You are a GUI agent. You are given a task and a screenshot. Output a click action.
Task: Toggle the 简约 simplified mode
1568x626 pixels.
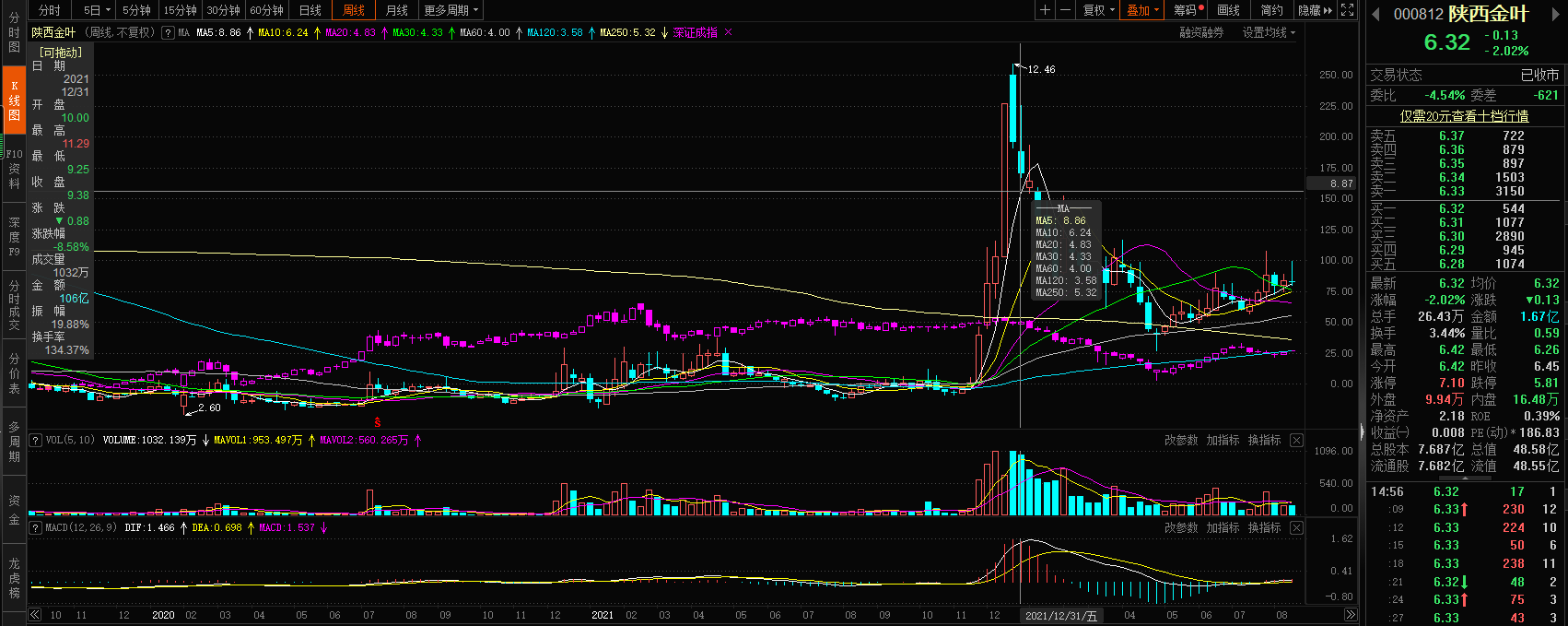[1271, 10]
